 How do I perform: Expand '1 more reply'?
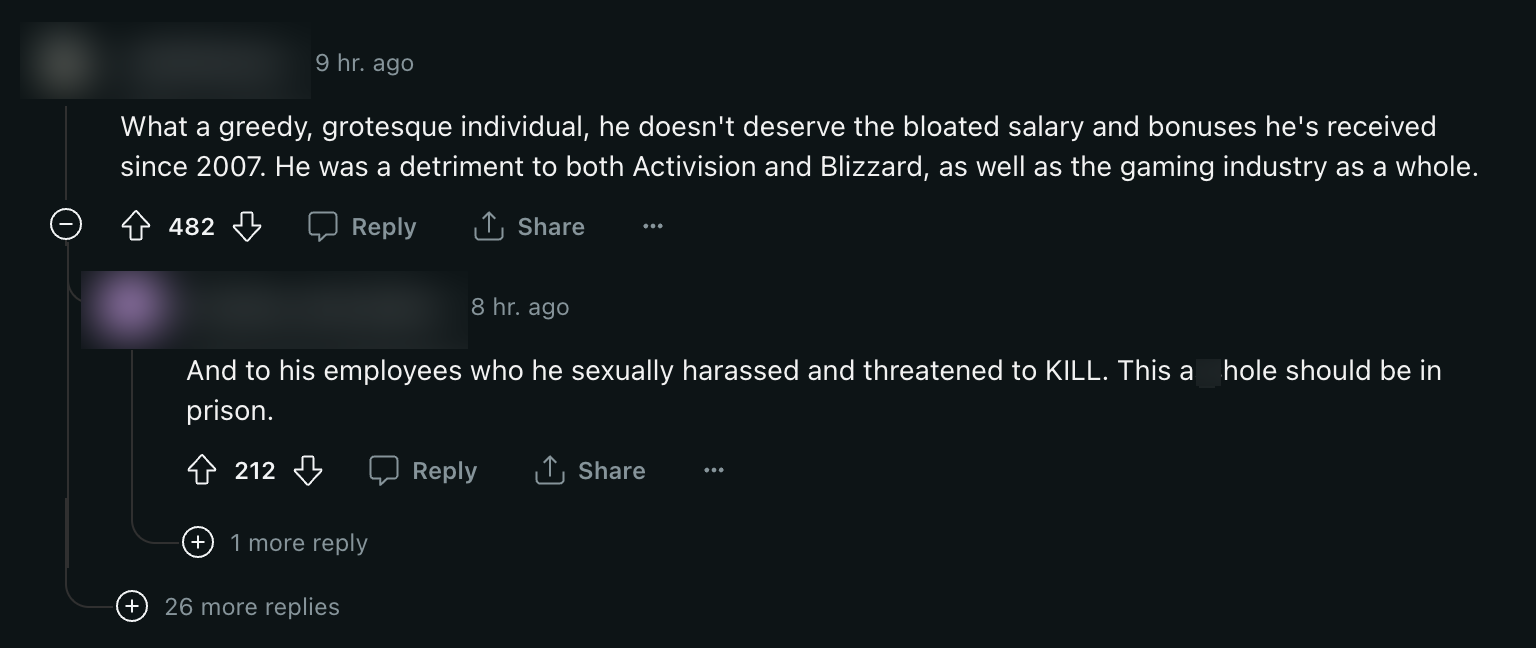(x=198, y=543)
